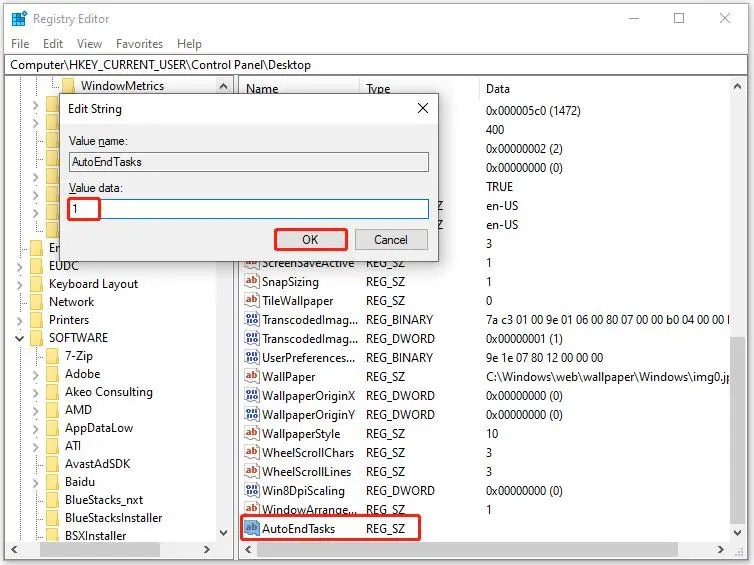
Task: Click the WallpaperStyle string value icon
Action: [x=251, y=433]
